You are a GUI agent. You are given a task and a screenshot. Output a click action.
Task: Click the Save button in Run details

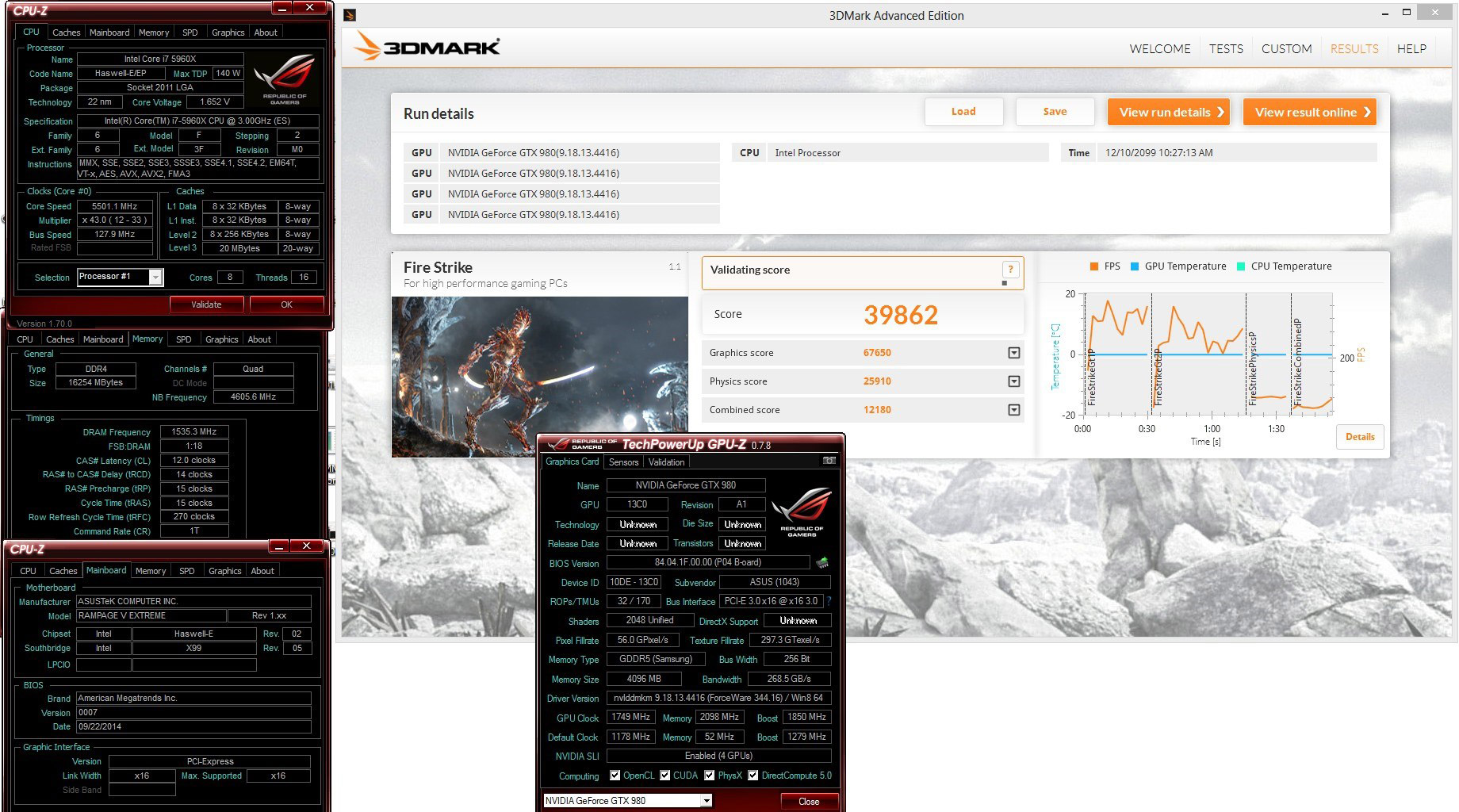pos(1055,112)
